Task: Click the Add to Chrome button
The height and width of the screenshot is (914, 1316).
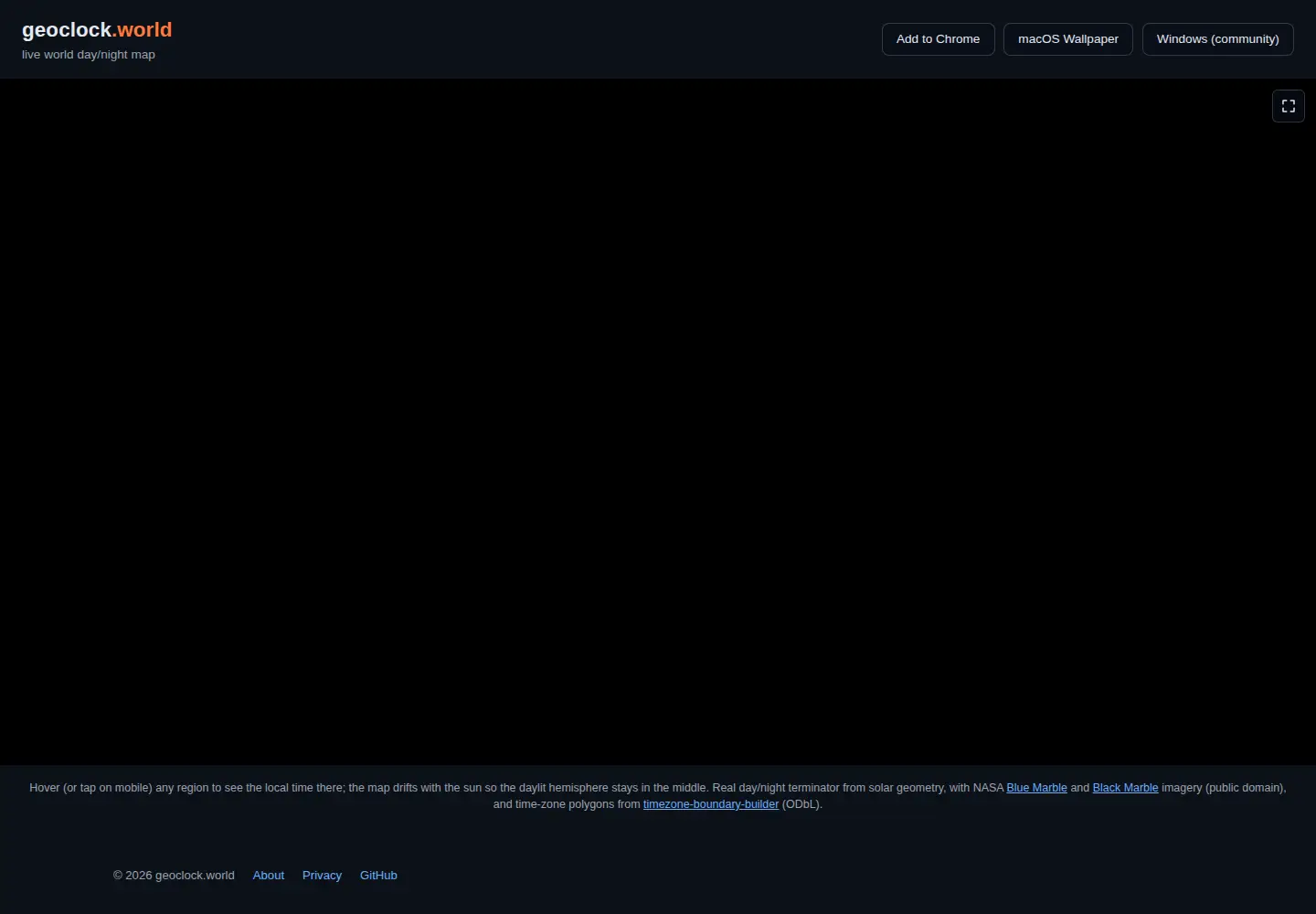Action: click(938, 39)
